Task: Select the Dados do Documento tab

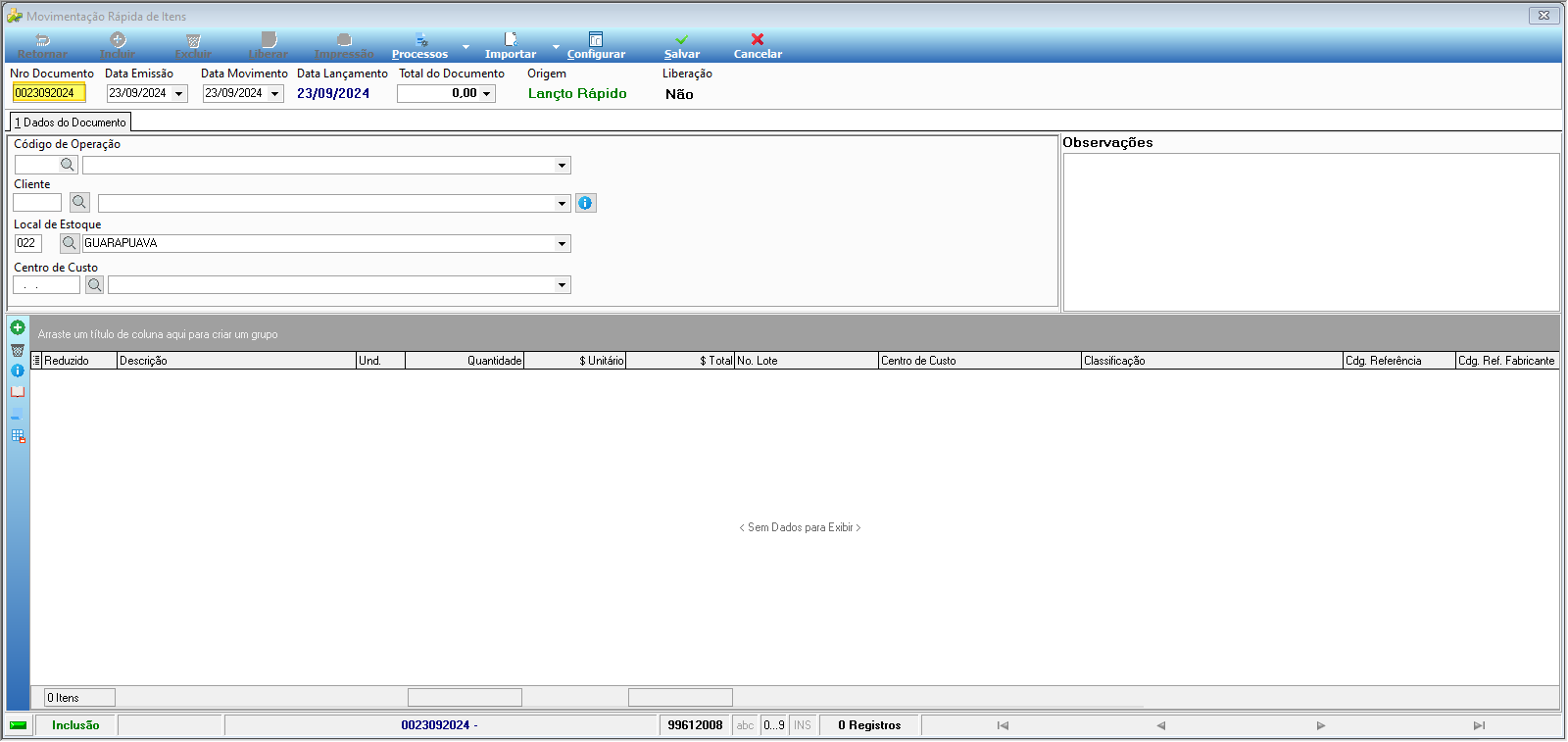Action: coord(71,123)
